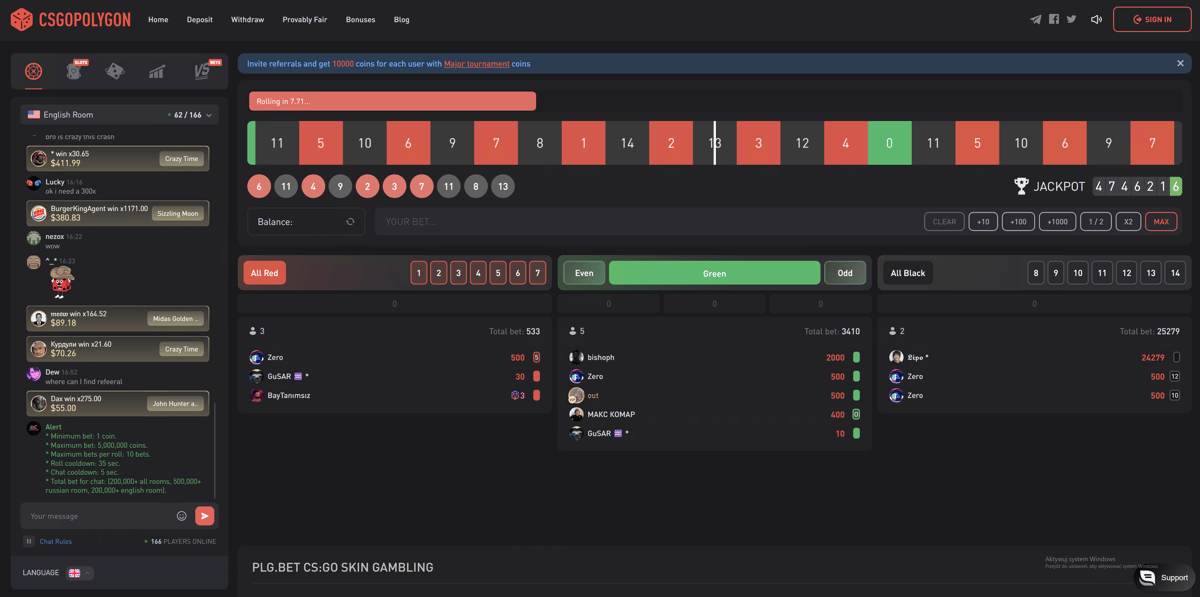Open the Chat Rules link
The height and width of the screenshot is (597, 1200).
56,541
